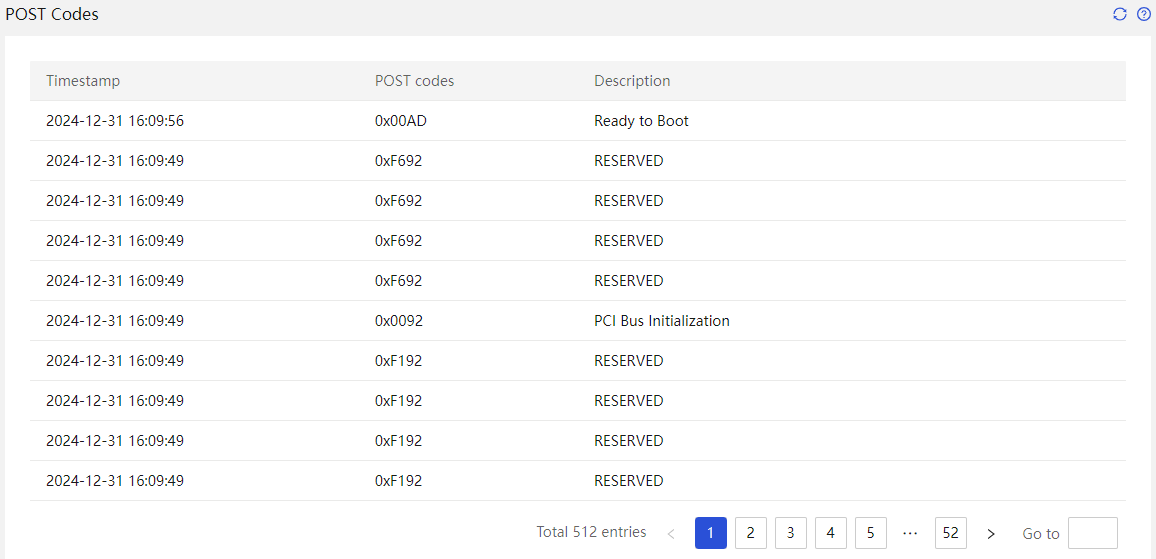Go to the next page arrow
1156x559 pixels.
pyautogui.click(x=991, y=533)
